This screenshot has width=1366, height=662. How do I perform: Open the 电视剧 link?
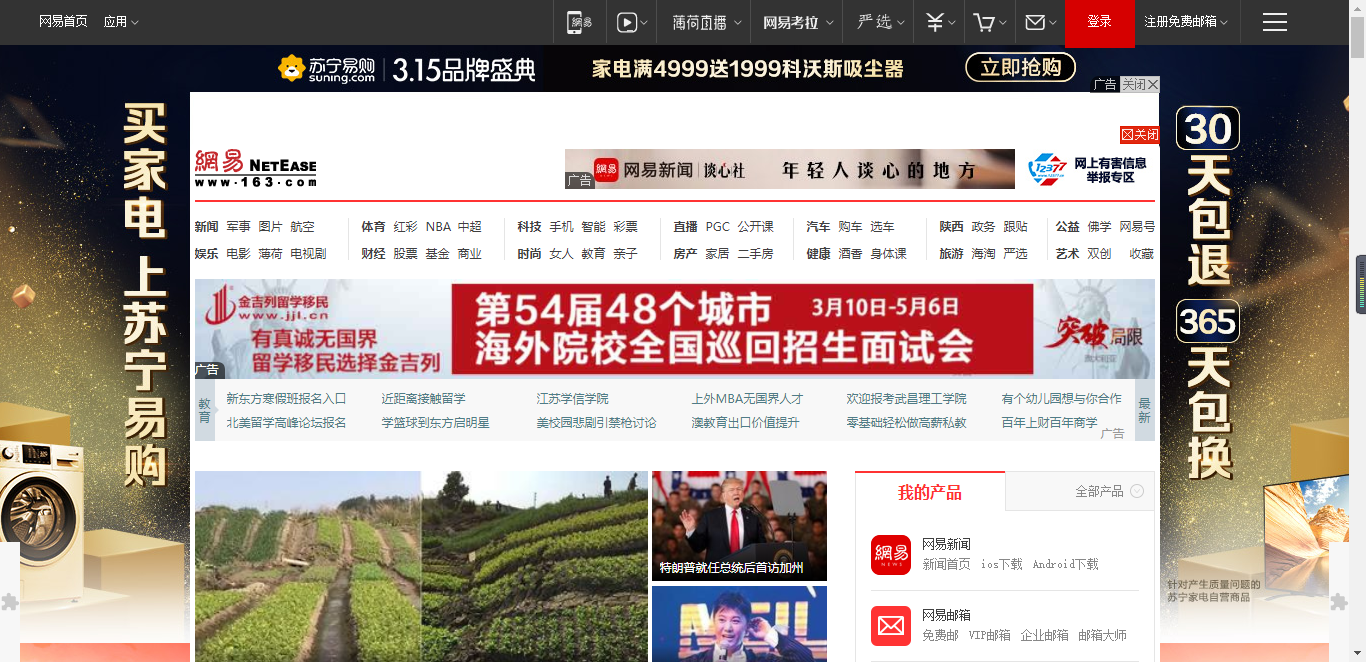pyautogui.click(x=308, y=254)
